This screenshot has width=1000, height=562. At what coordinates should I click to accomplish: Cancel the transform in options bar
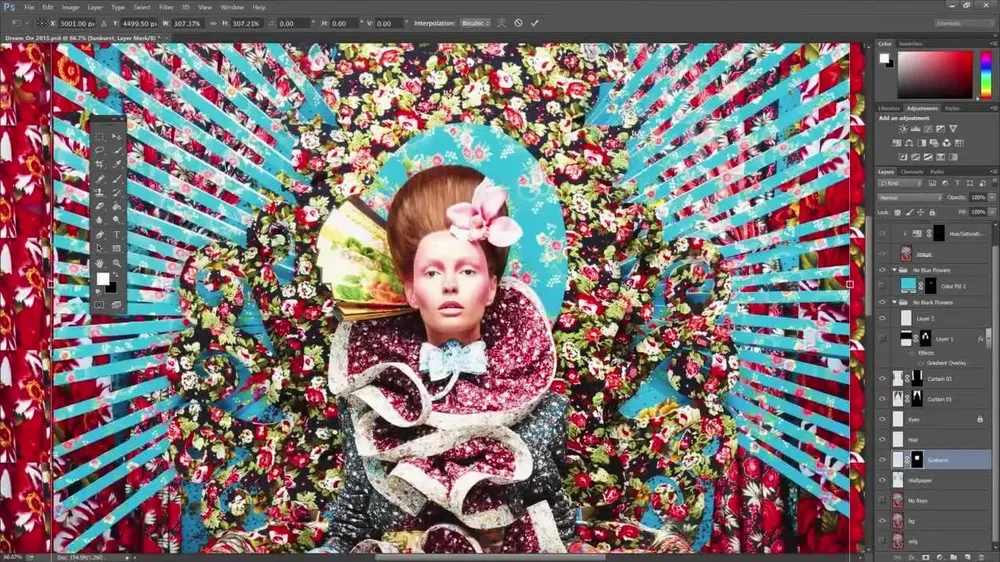pyautogui.click(x=518, y=22)
